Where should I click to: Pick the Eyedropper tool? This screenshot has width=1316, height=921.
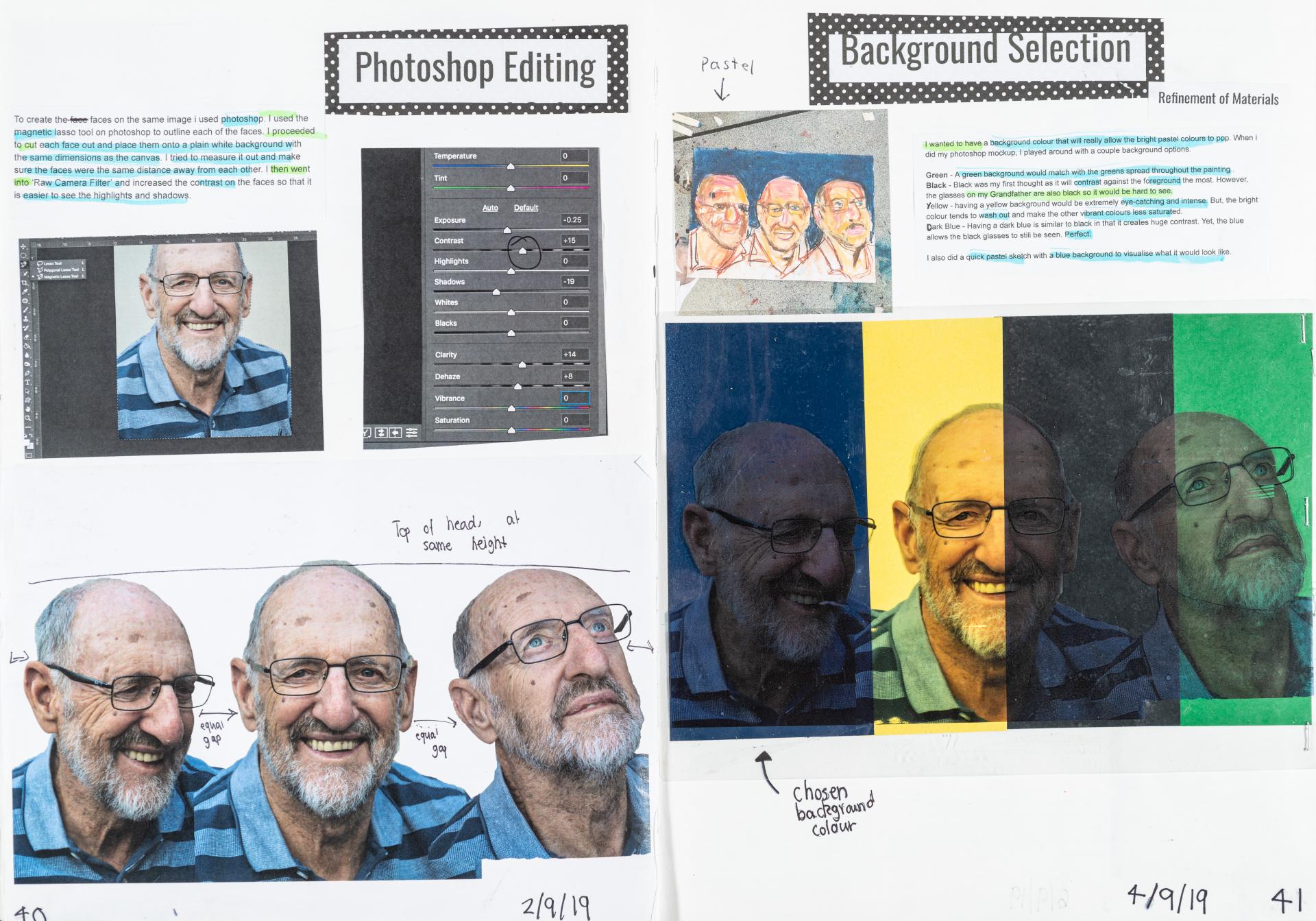point(25,292)
